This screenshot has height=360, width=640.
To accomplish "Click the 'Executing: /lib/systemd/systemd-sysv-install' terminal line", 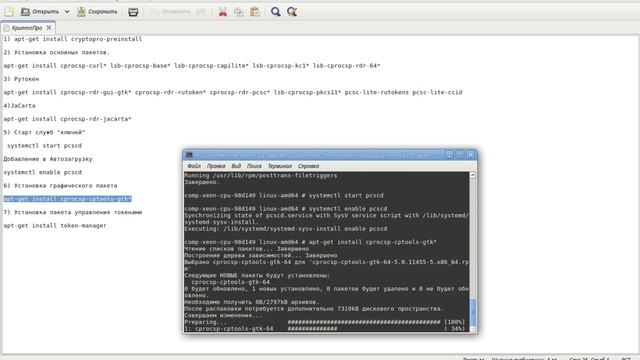I will coord(286,229).
